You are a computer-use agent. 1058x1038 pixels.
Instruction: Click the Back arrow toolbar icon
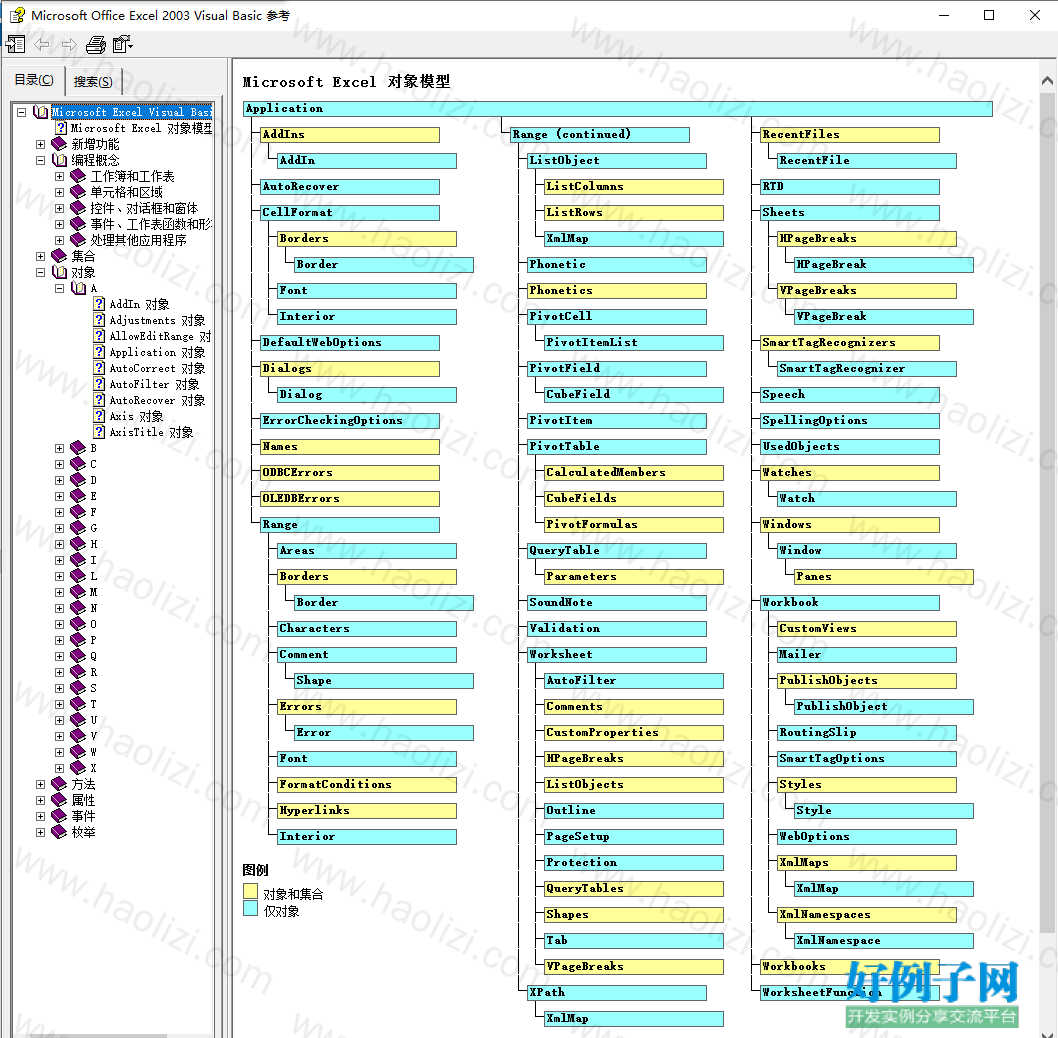click(x=42, y=45)
